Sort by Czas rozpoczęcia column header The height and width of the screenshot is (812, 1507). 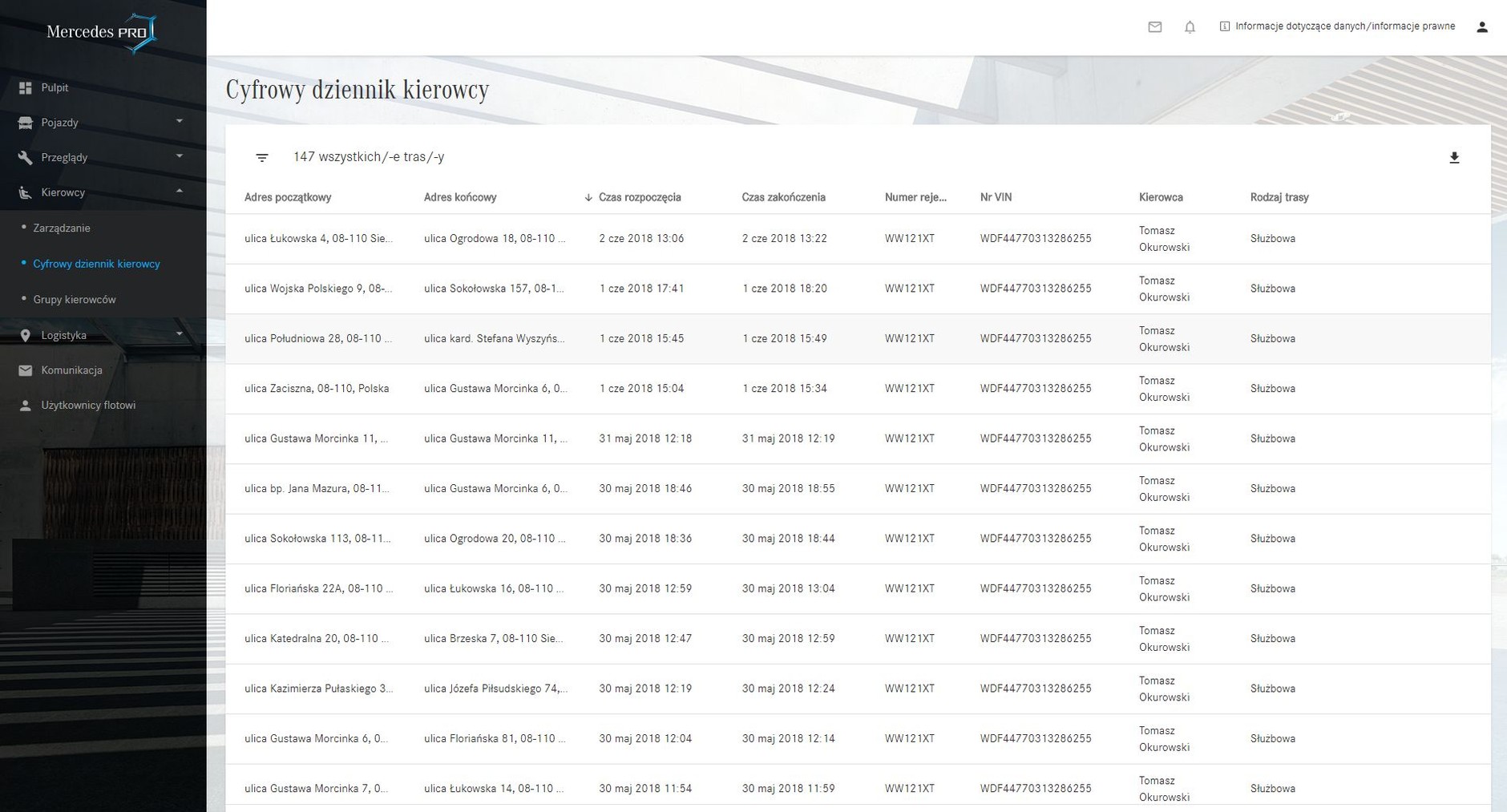(x=640, y=197)
